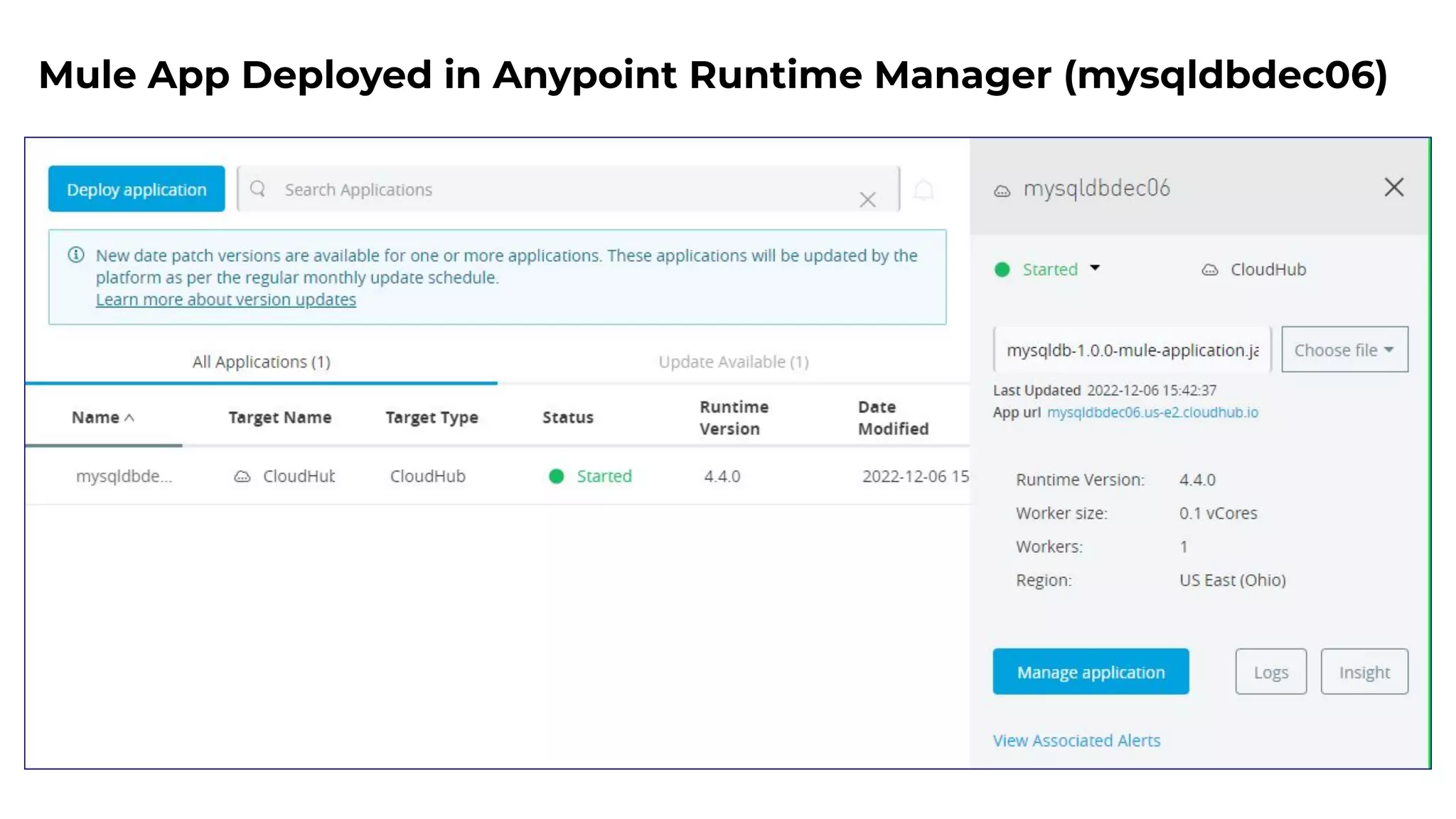Switch to All Applications tab

(x=261, y=362)
